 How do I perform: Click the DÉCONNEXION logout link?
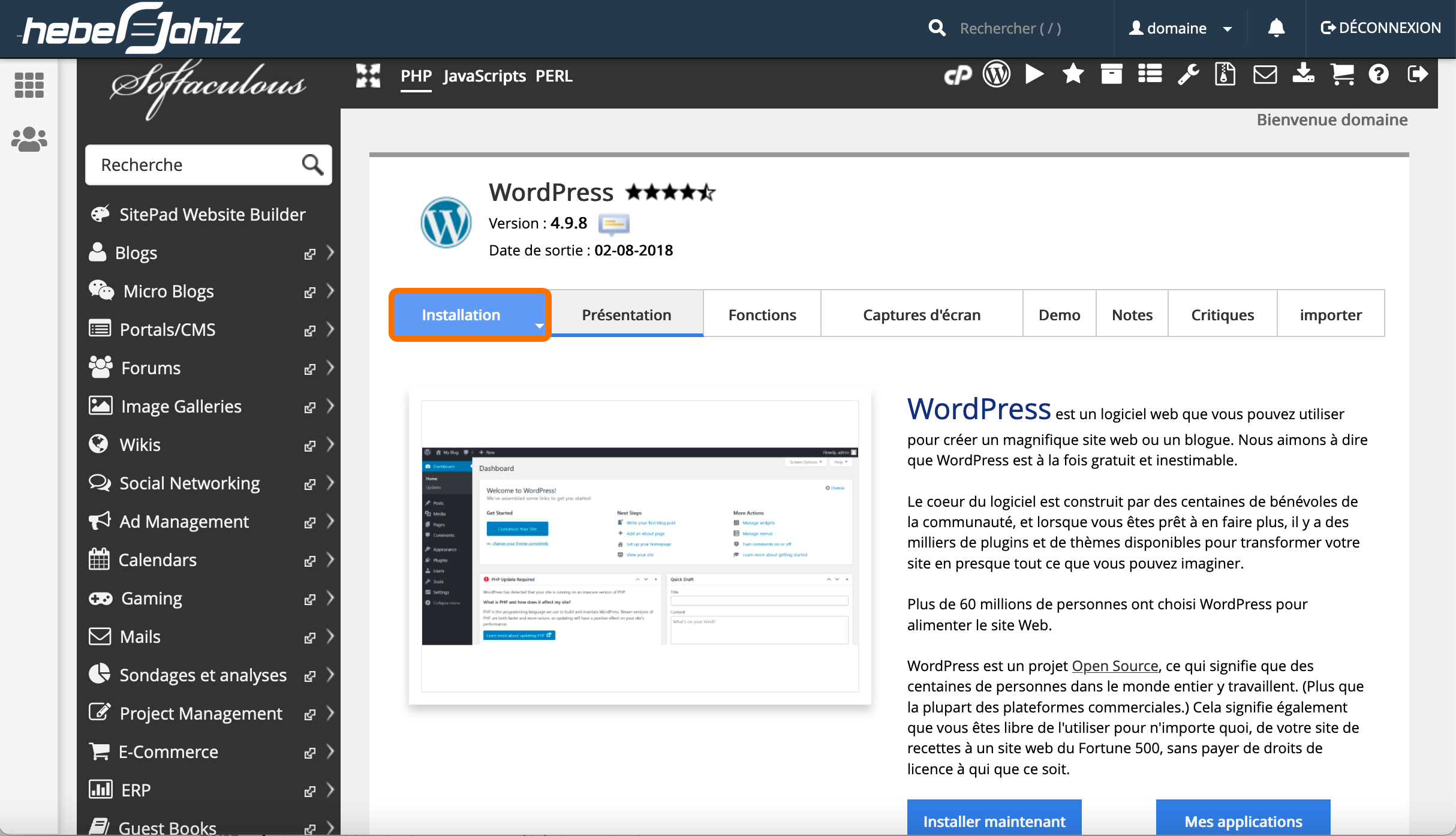pyautogui.click(x=1380, y=28)
